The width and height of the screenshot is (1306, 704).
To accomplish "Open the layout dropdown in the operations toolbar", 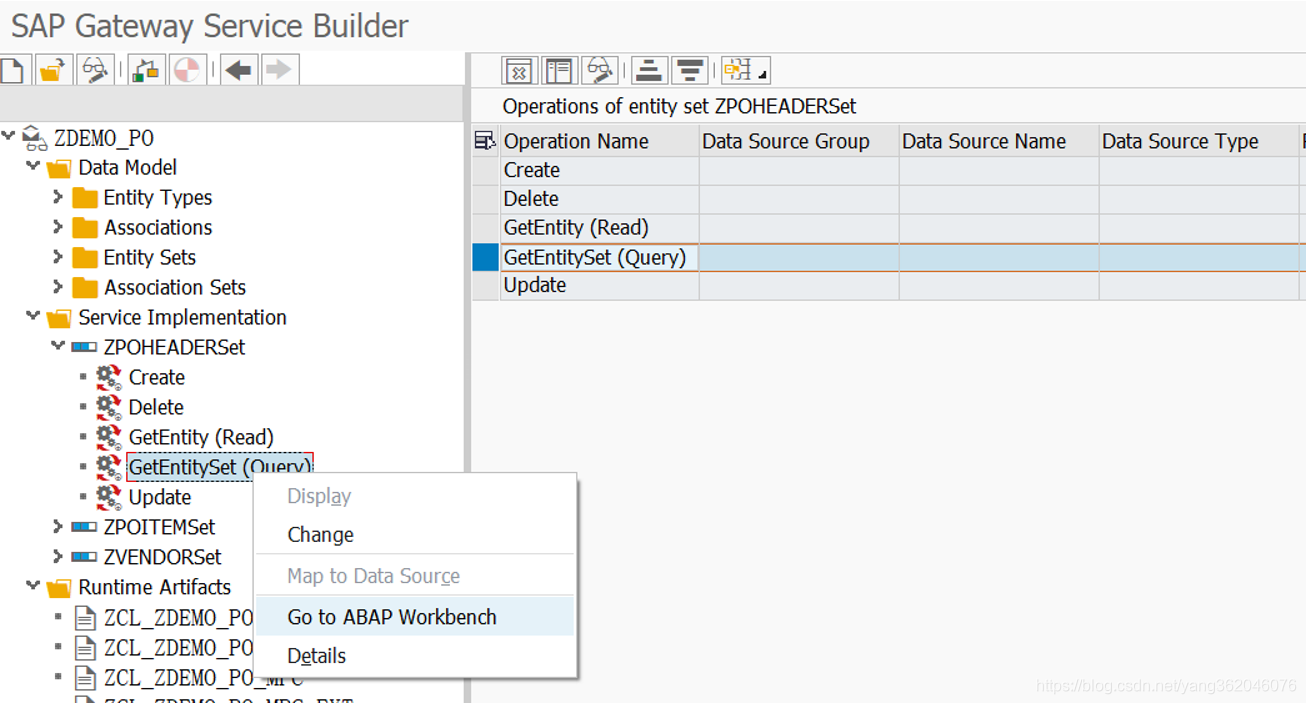I will (746, 70).
